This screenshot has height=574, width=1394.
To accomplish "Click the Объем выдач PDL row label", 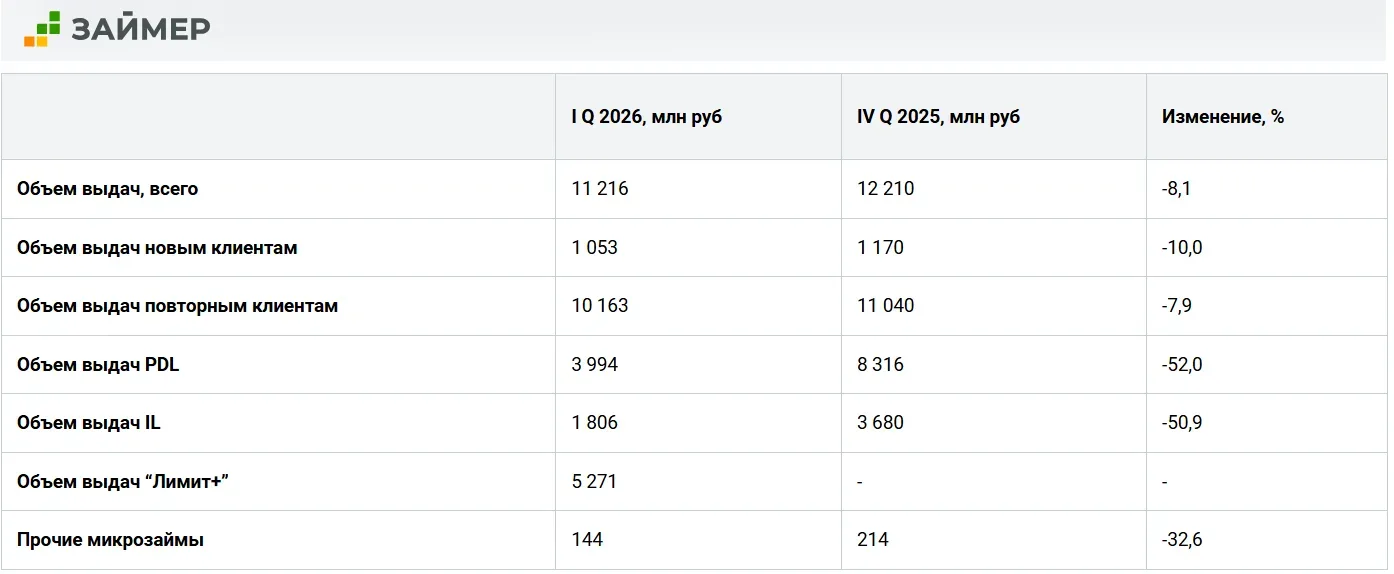I will (98, 365).
